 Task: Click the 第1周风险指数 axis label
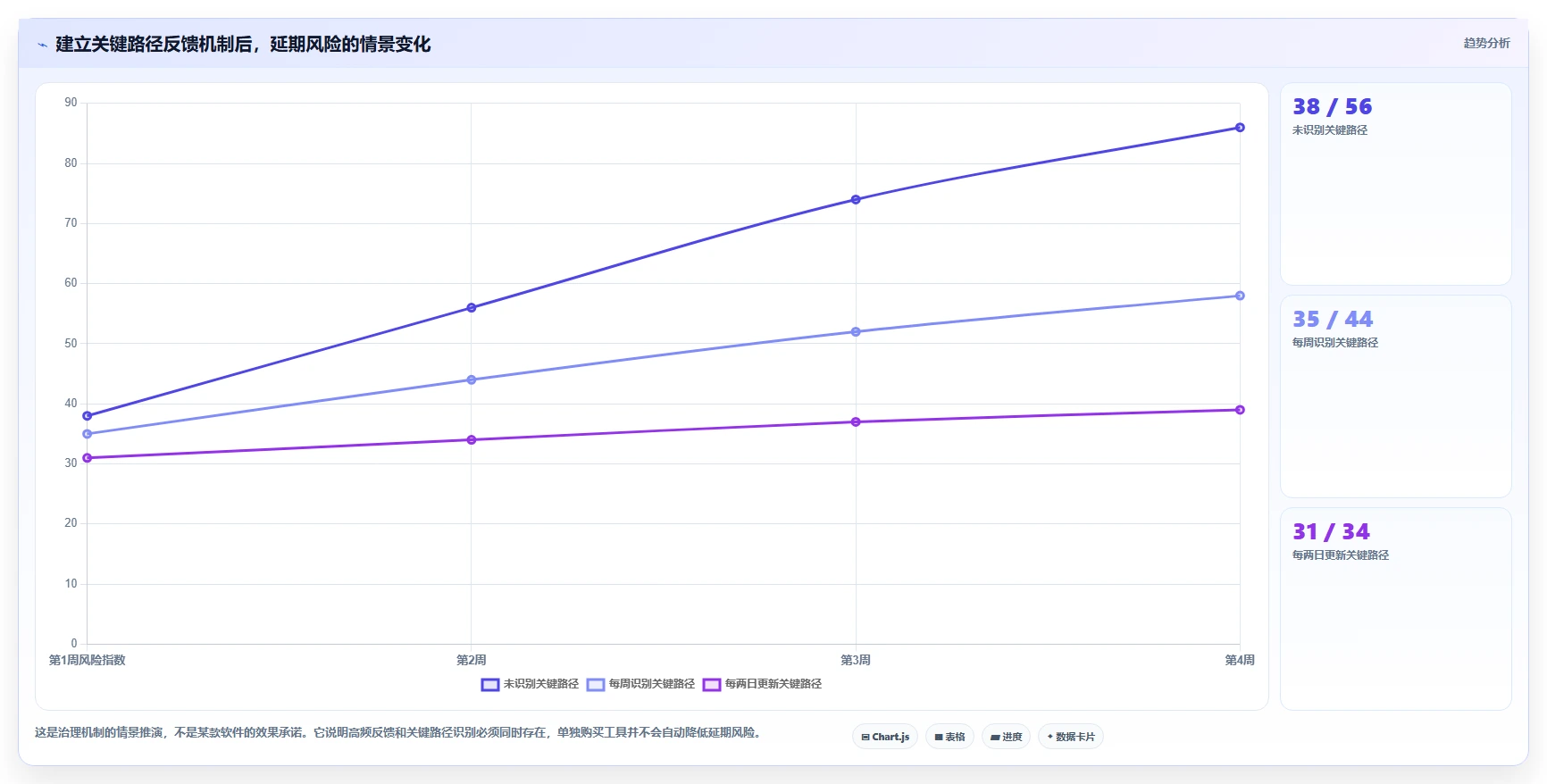pos(87,661)
